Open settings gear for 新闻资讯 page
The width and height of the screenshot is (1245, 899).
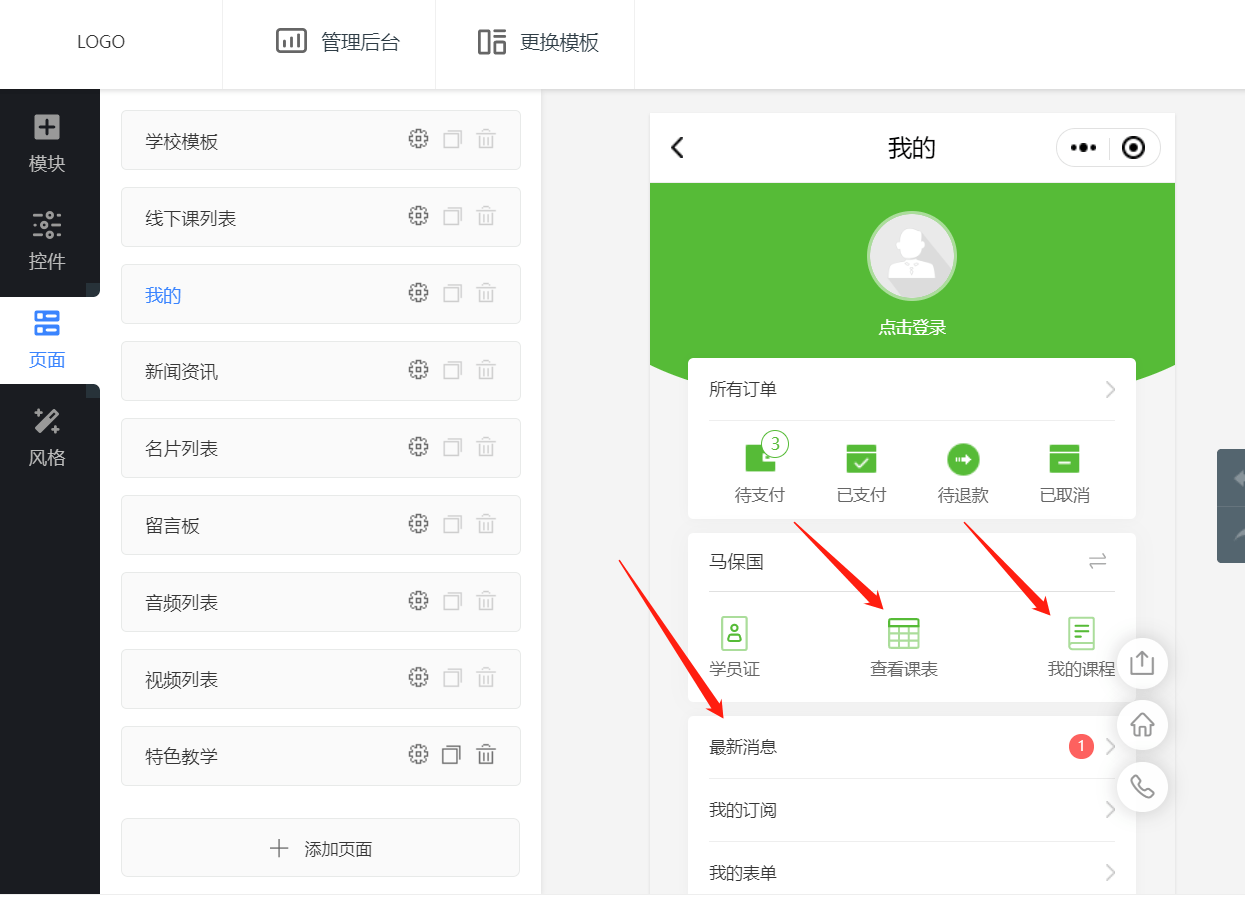click(418, 370)
